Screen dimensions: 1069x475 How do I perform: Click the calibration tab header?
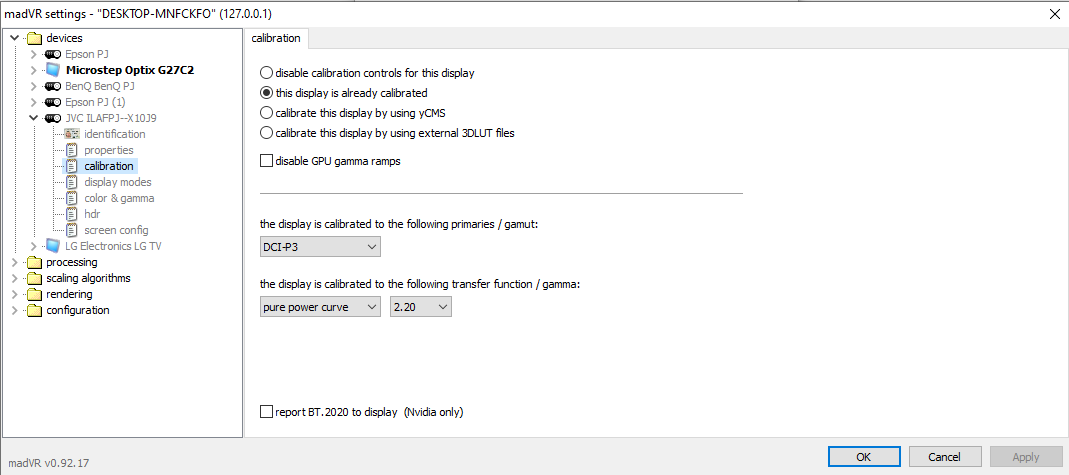[x=276, y=38]
